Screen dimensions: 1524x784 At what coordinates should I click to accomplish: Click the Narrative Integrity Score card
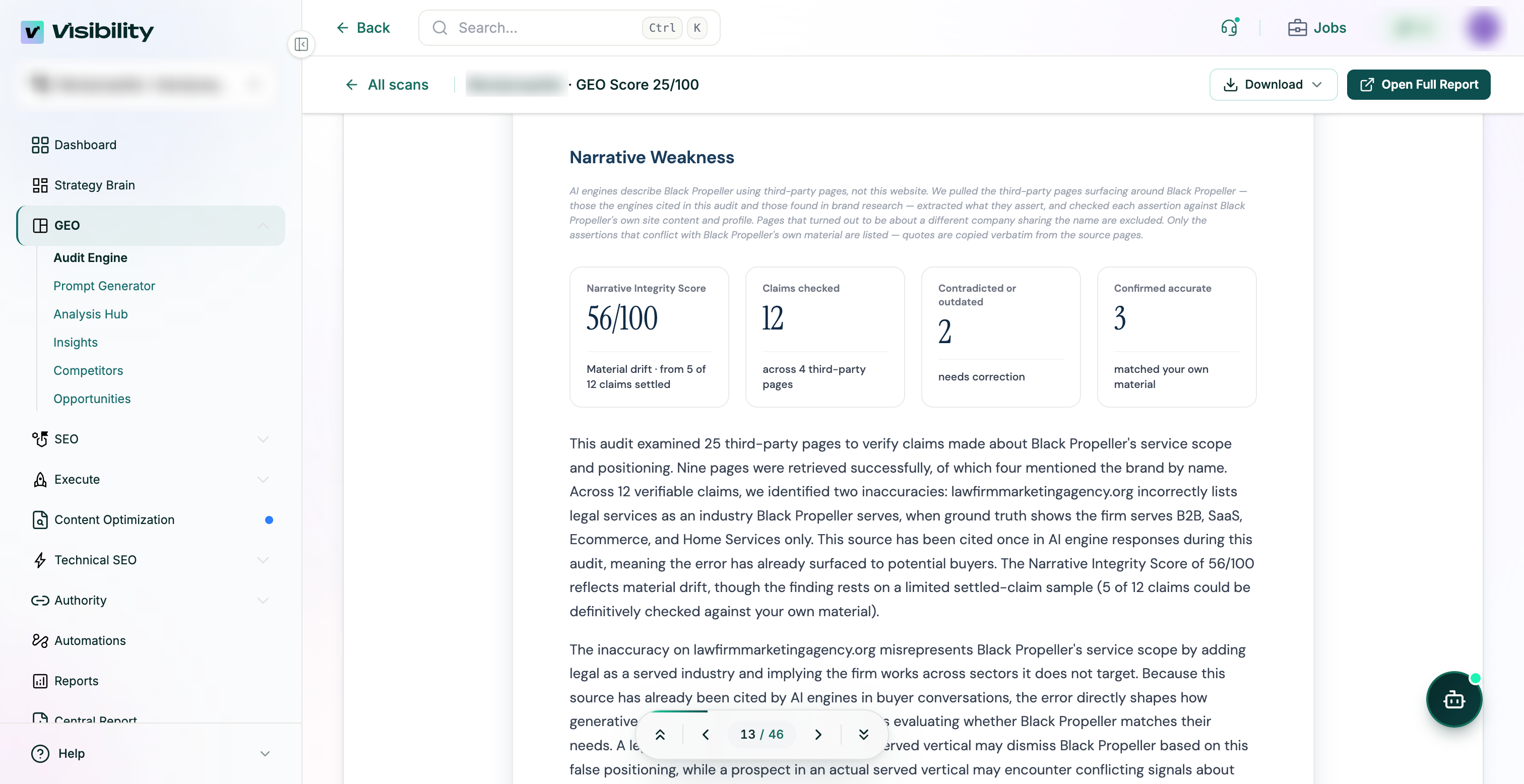click(x=649, y=337)
